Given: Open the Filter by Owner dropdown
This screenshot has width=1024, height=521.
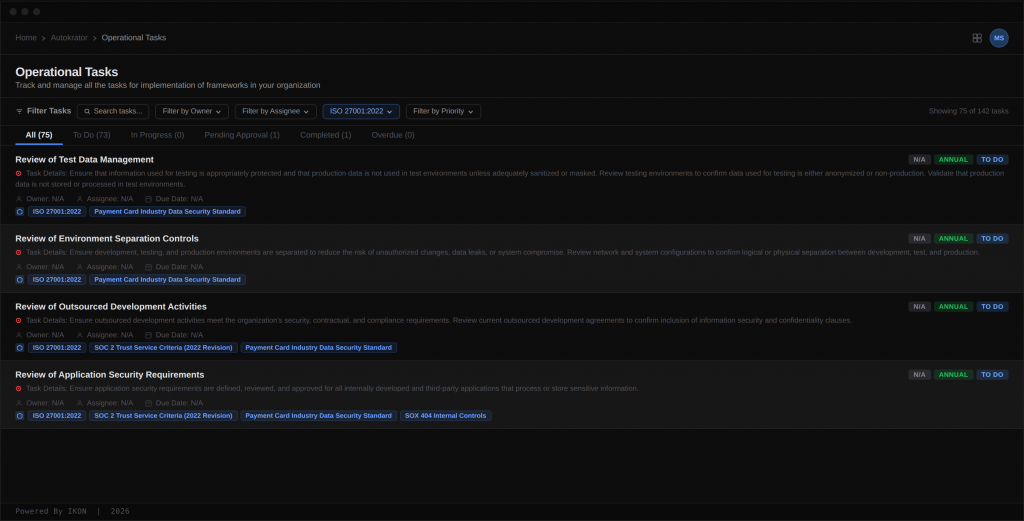Looking at the screenshot, I should (192, 112).
